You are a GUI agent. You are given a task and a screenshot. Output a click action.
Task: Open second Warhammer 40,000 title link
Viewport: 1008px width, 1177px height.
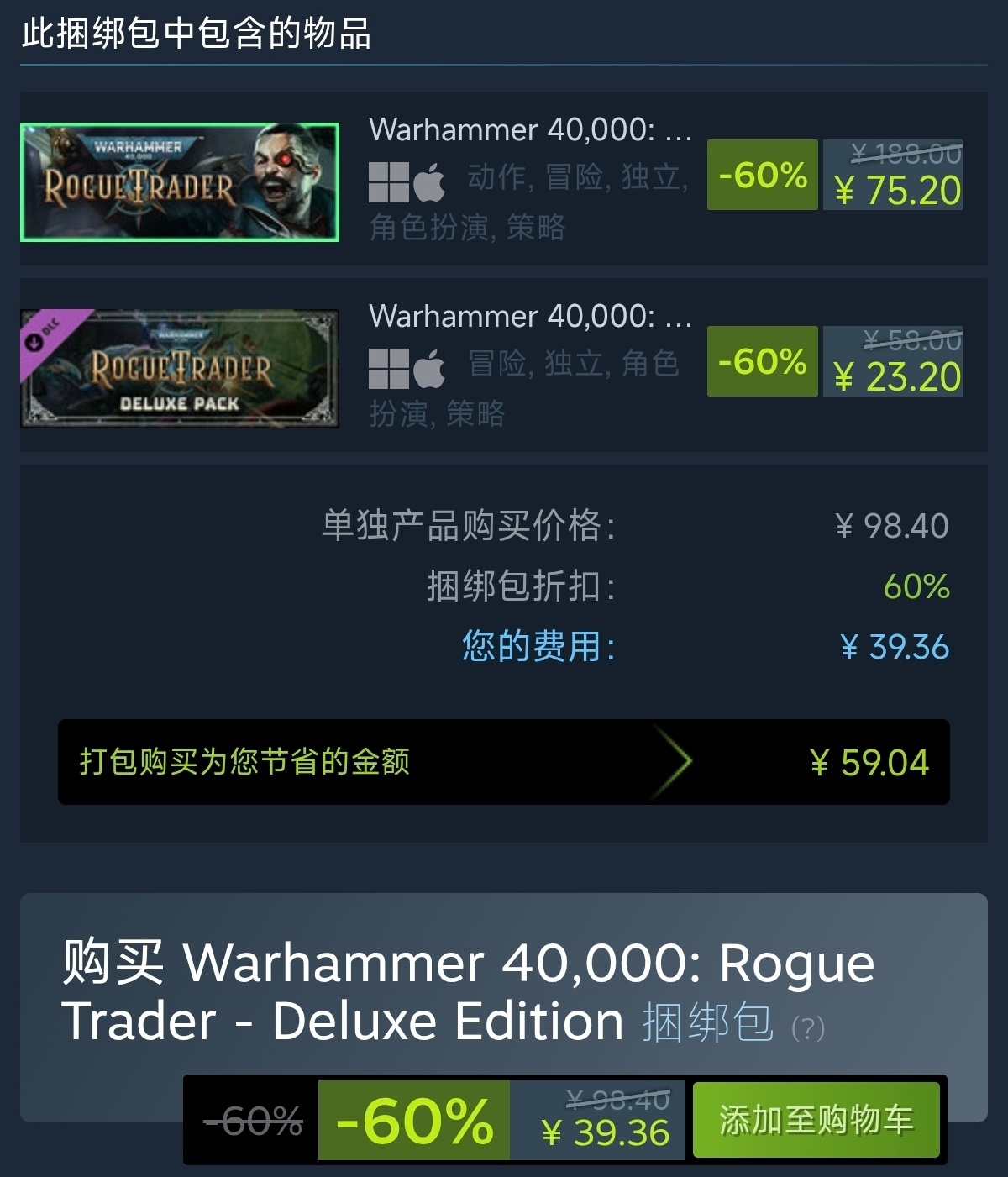[530, 316]
